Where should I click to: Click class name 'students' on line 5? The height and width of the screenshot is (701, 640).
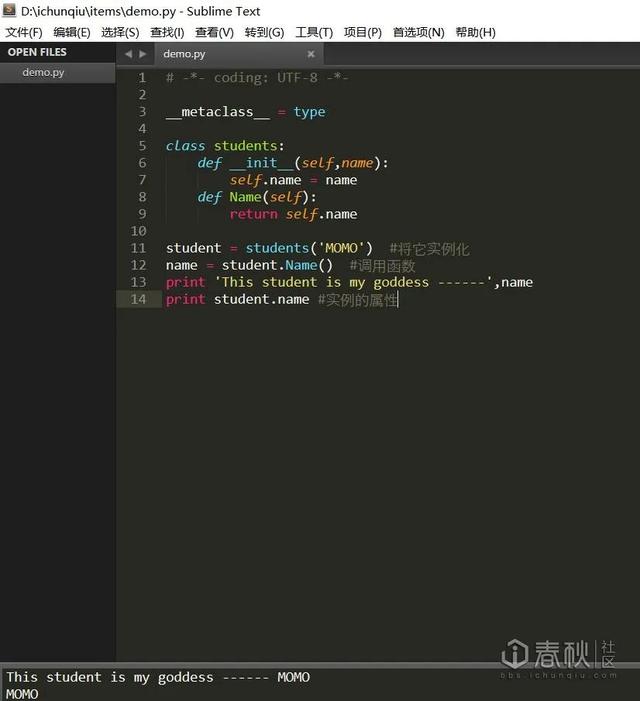point(245,146)
